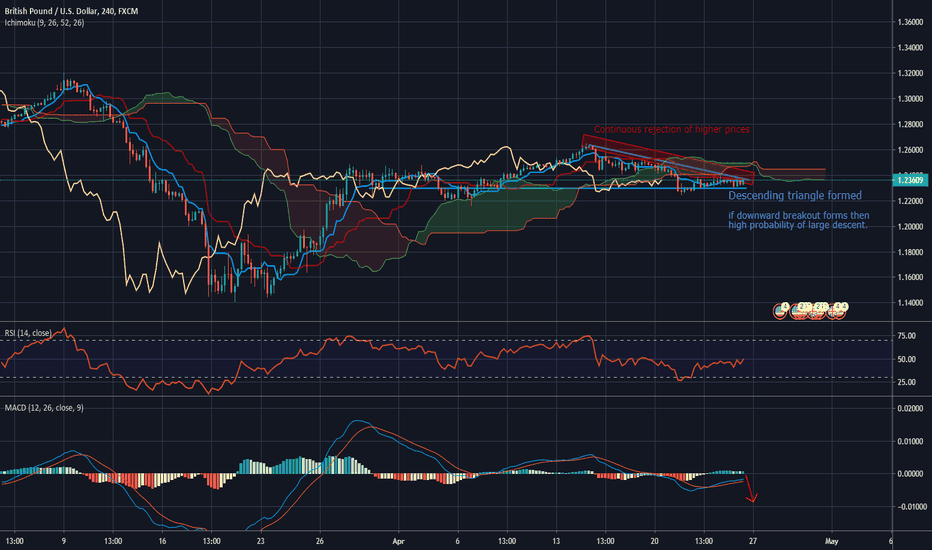Click the '26' date label on time axis

click(x=320, y=541)
